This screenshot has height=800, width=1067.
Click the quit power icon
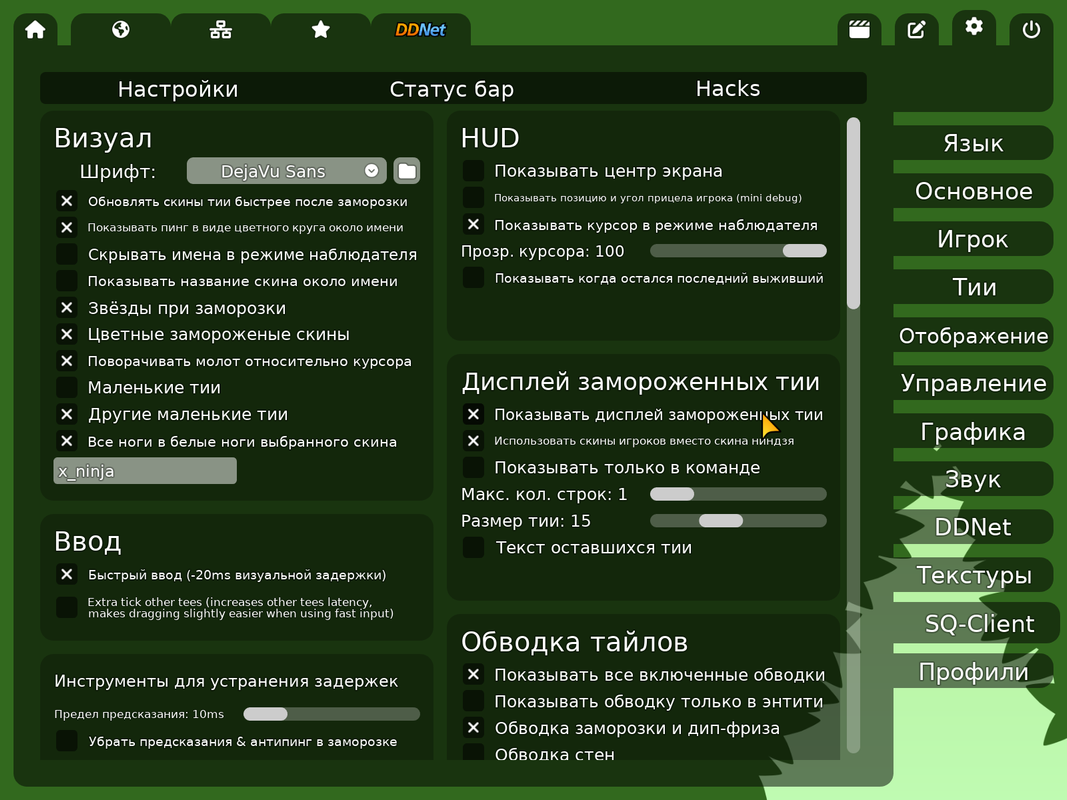click(x=1031, y=30)
